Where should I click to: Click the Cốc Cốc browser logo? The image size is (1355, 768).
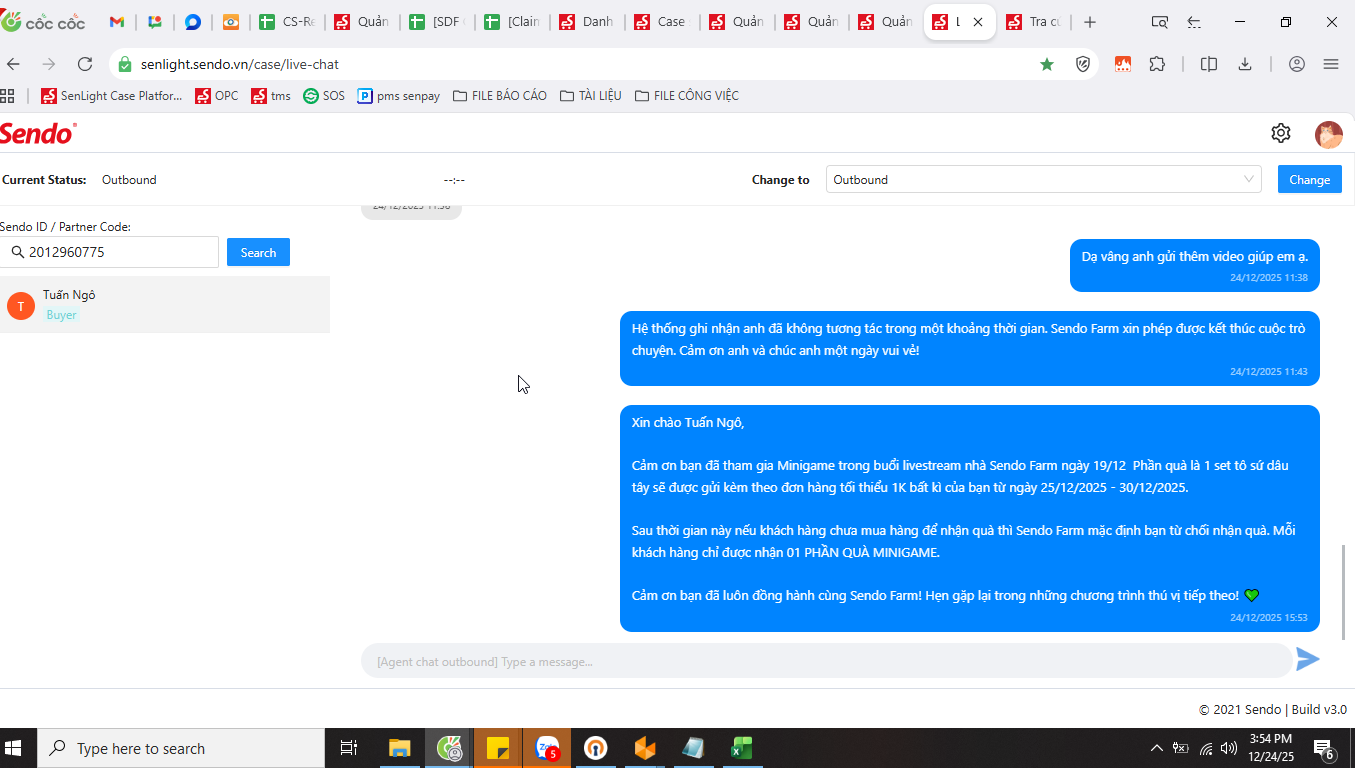pyautogui.click(x=42, y=21)
